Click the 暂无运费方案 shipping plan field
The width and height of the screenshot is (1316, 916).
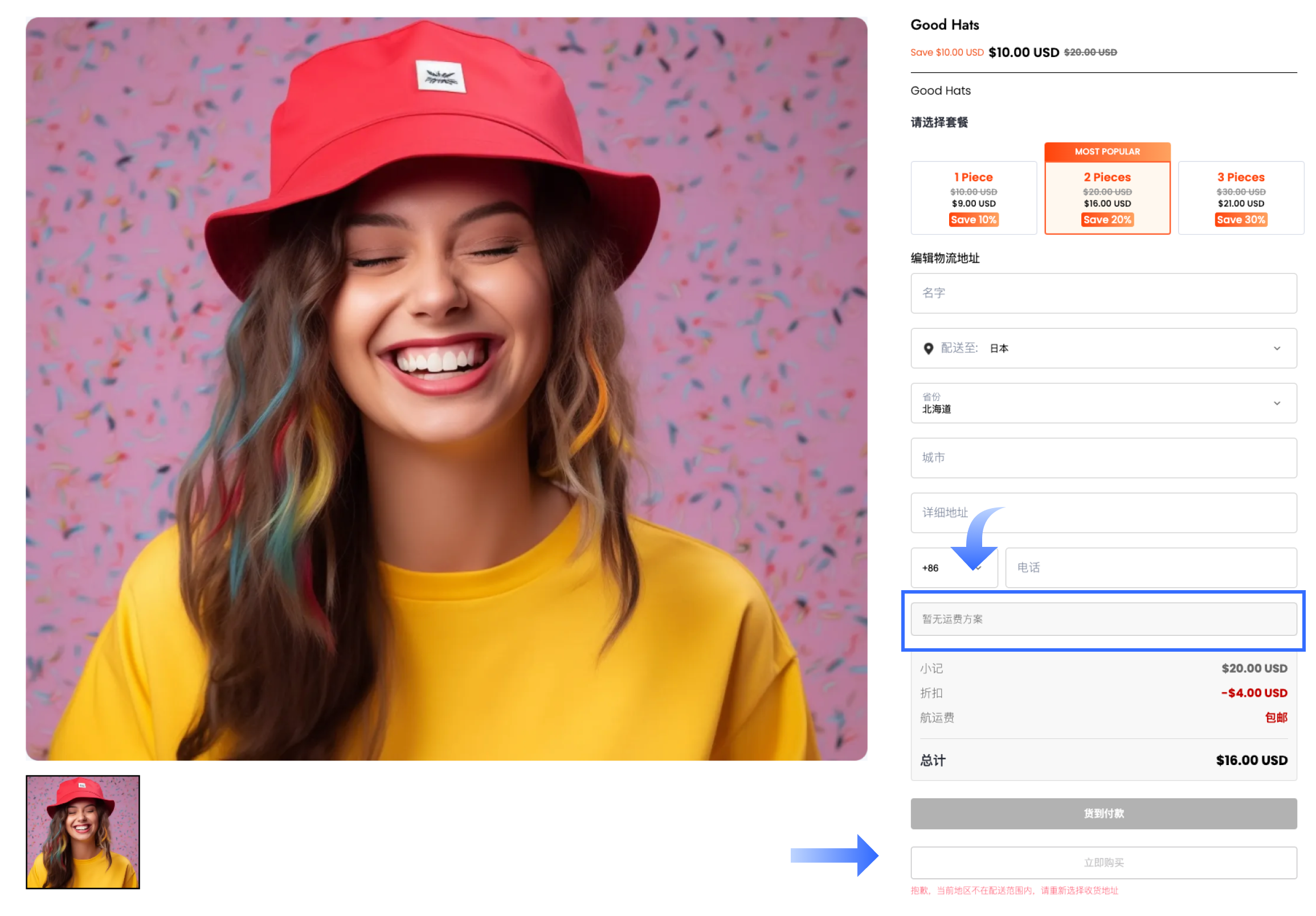click(x=1104, y=619)
